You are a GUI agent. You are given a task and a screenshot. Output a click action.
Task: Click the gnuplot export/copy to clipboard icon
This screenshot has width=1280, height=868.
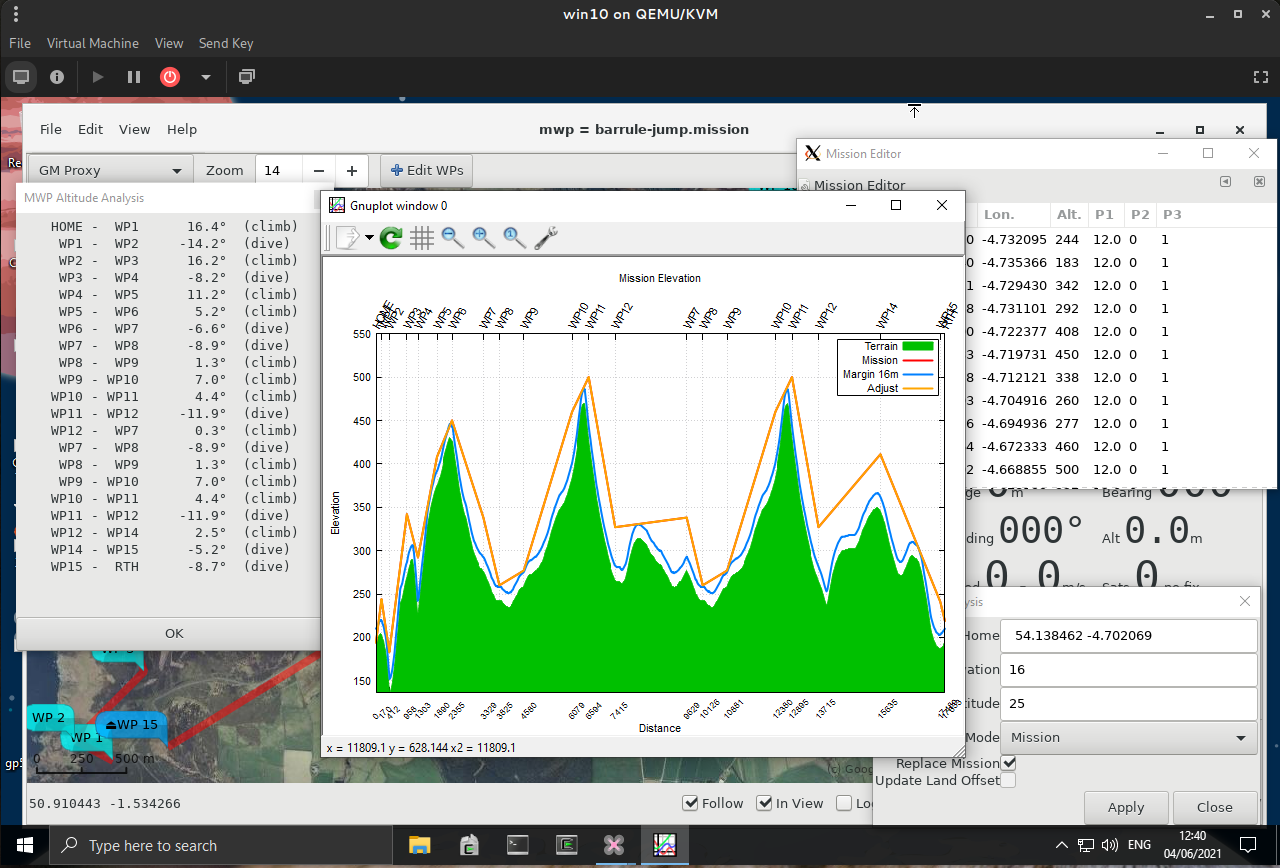[347, 238]
